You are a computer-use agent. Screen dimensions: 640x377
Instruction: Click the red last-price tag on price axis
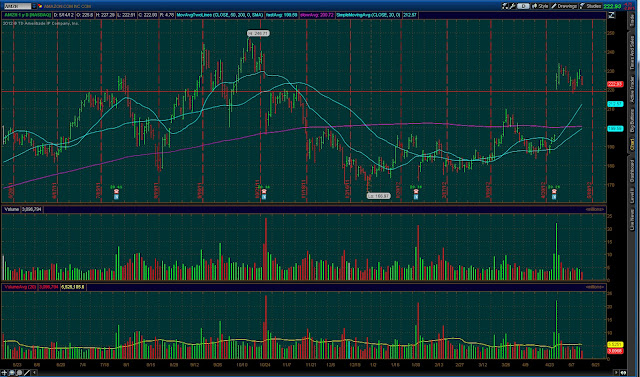click(615, 84)
